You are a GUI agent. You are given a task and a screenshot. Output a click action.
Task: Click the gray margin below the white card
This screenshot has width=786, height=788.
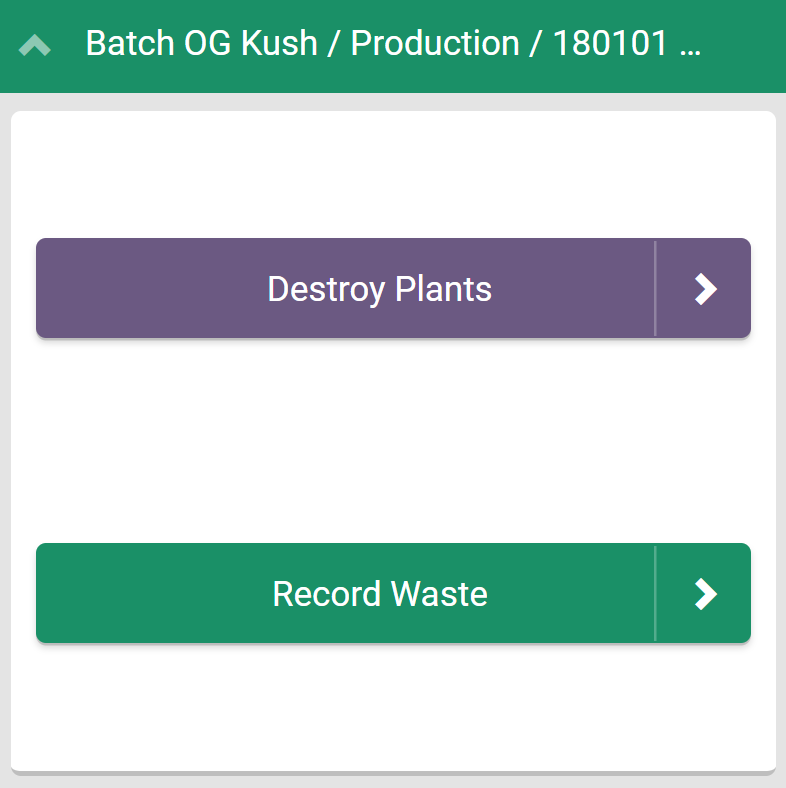[393, 781]
